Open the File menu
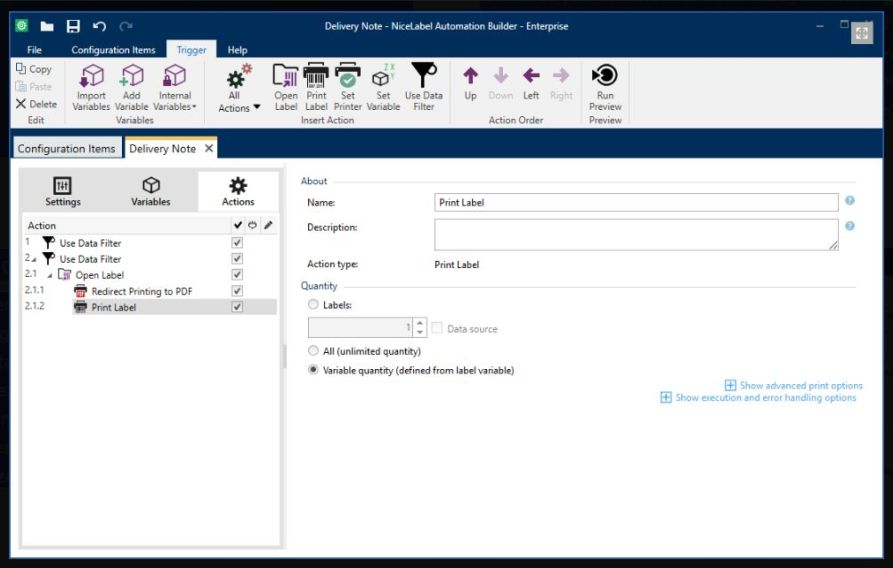Image resolution: width=893 pixels, height=568 pixels. tap(34, 50)
